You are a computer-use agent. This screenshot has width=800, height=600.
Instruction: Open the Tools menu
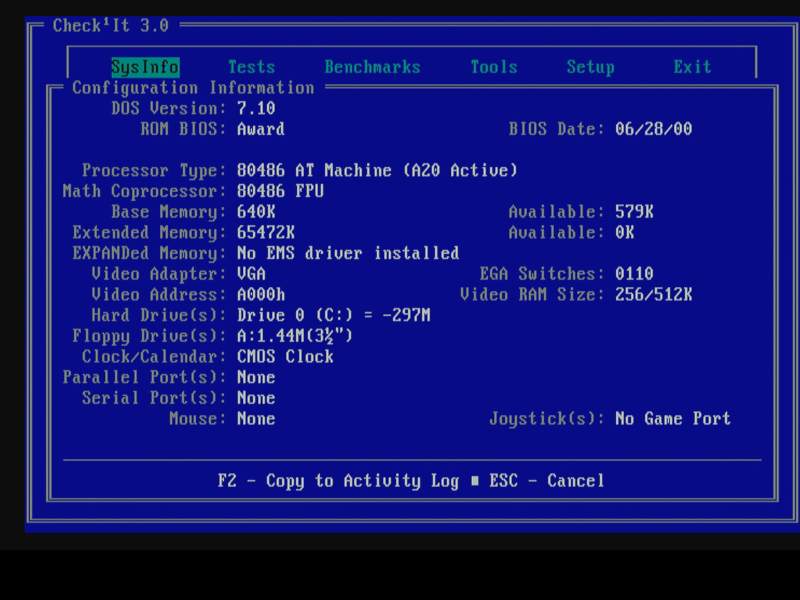click(x=494, y=67)
